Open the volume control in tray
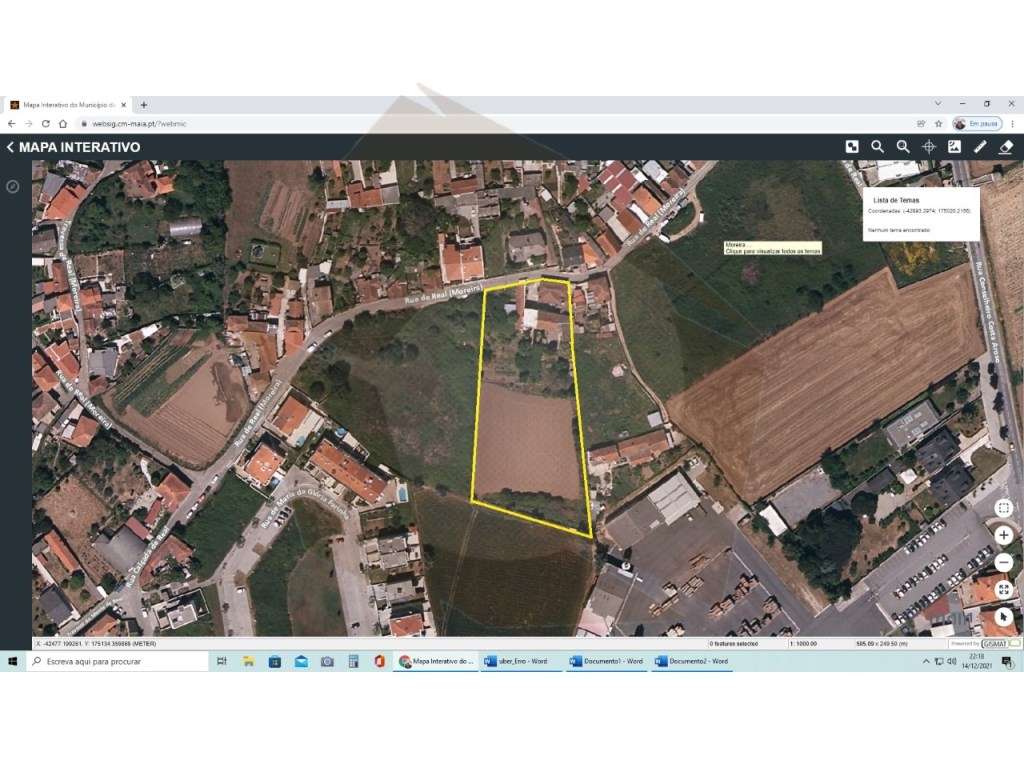 (x=952, y=662)
